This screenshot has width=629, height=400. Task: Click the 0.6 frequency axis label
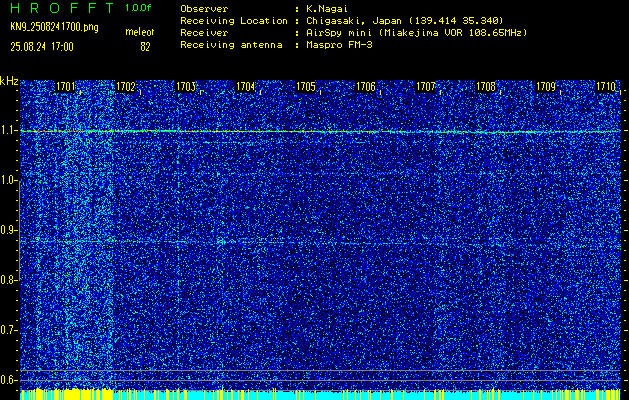(8, 380)
